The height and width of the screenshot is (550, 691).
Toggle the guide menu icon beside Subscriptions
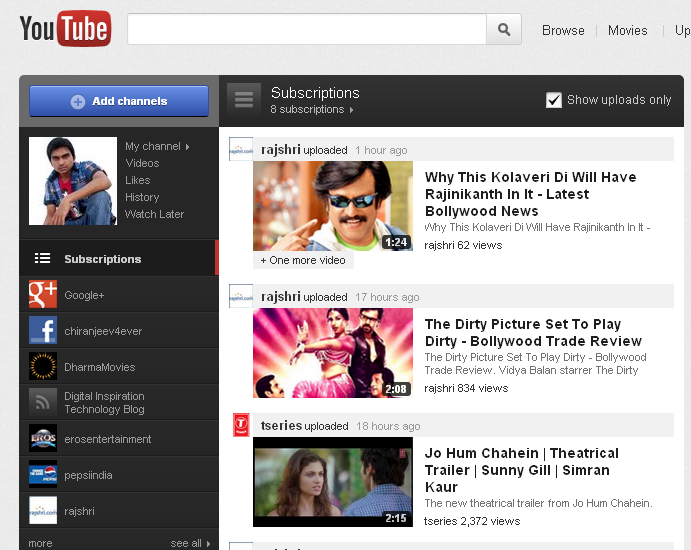point(244,99)
